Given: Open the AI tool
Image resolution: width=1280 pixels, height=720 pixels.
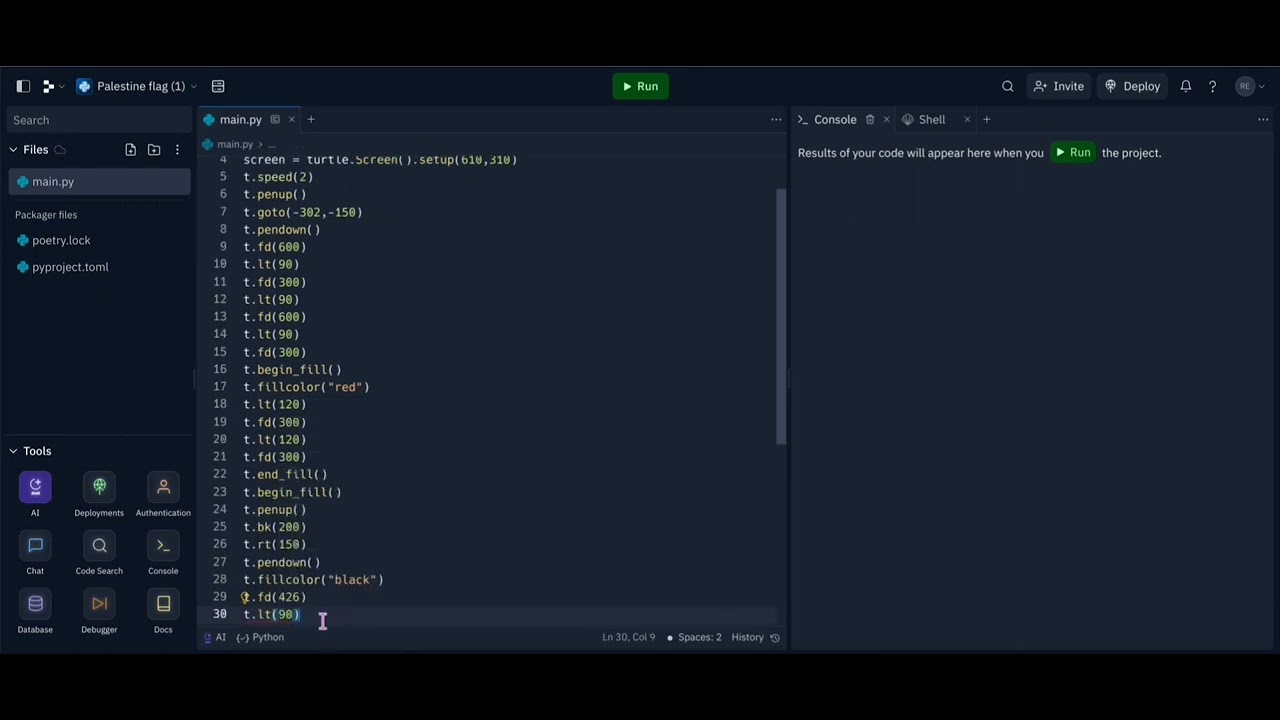Looking at the screenshot, I should (x=35, y=494).
